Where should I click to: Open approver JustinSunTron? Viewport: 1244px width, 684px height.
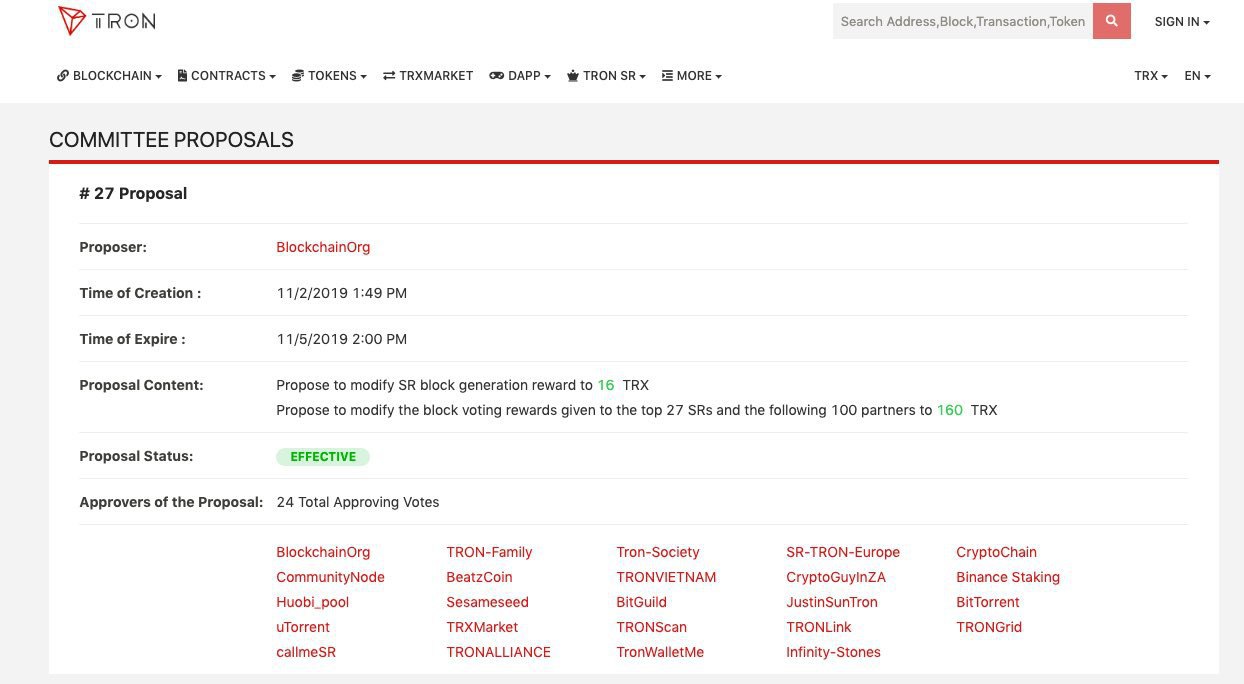click(832, 602)
